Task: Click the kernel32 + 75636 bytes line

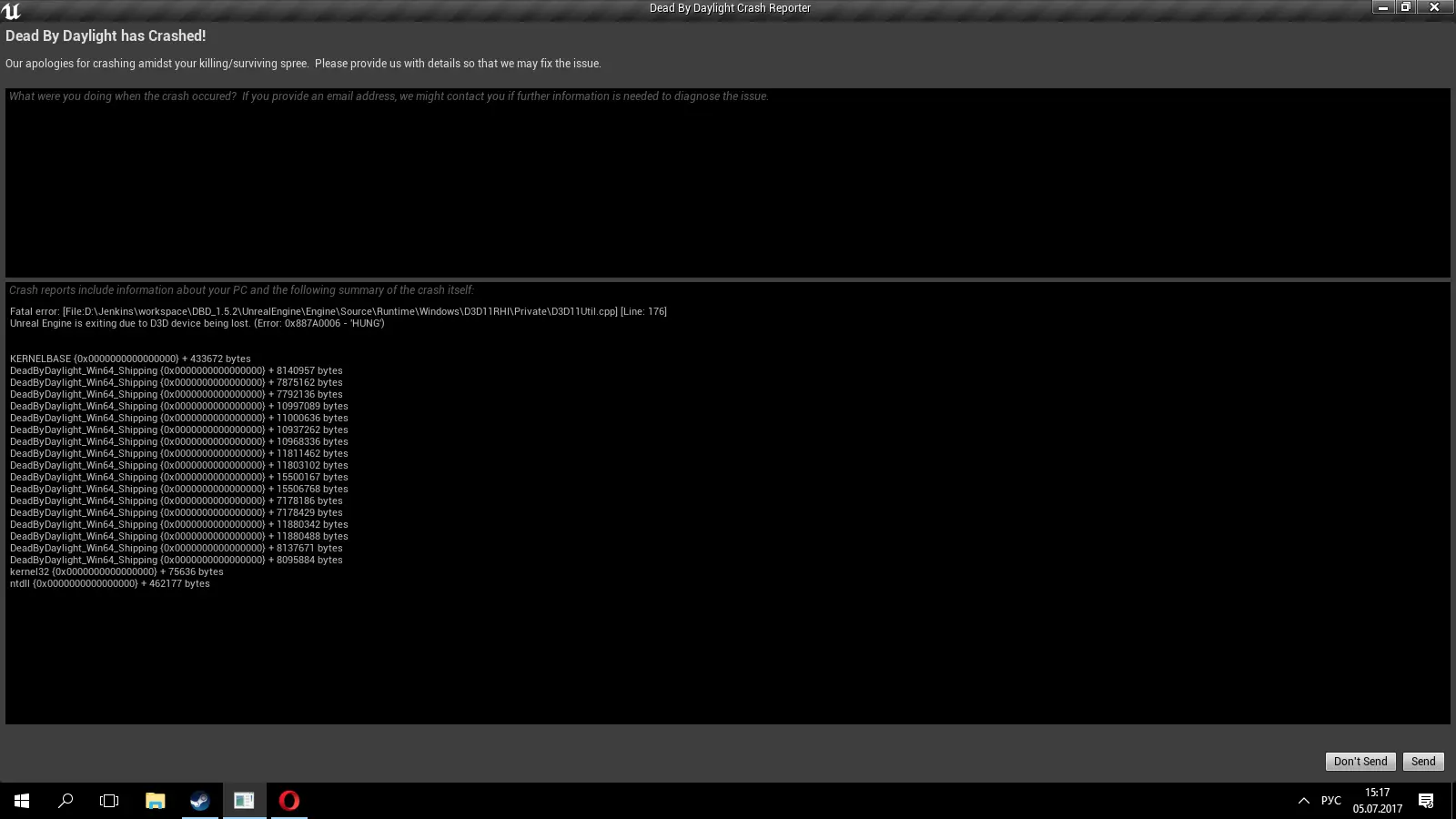Action: [116, 571]
